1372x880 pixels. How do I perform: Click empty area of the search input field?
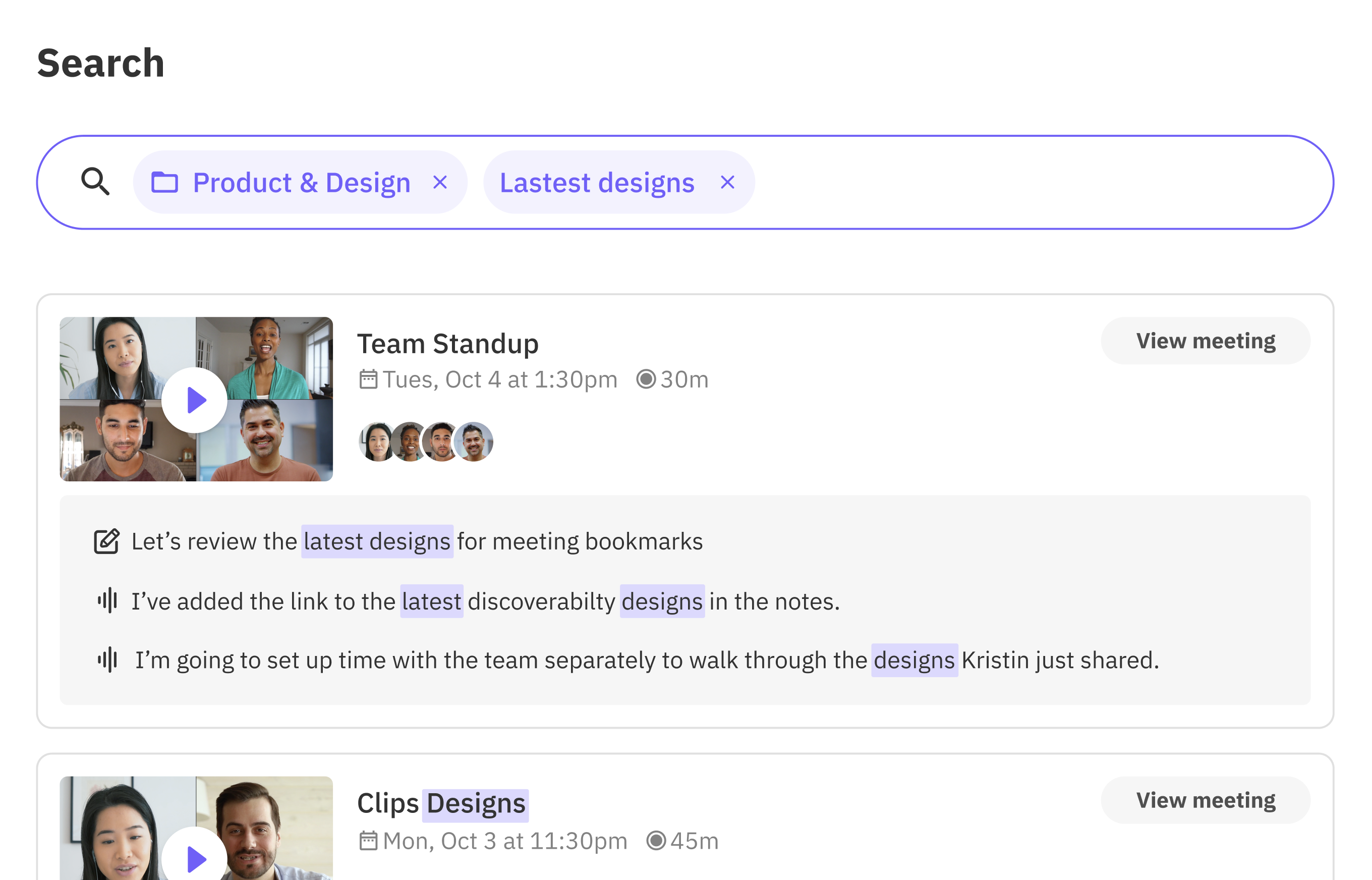click(x=1028, y=182)
